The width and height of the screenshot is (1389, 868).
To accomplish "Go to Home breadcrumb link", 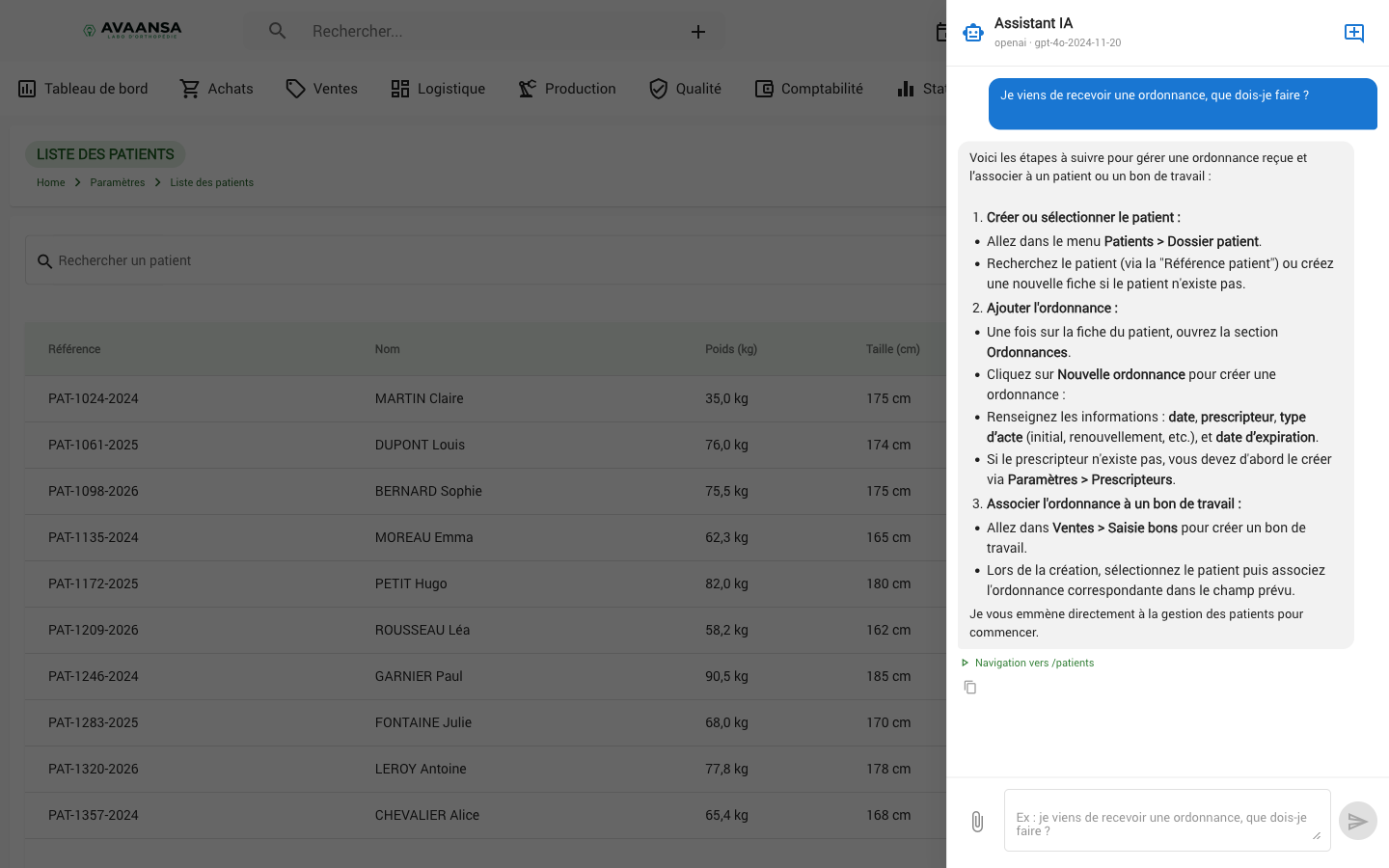I will (51, 182).
